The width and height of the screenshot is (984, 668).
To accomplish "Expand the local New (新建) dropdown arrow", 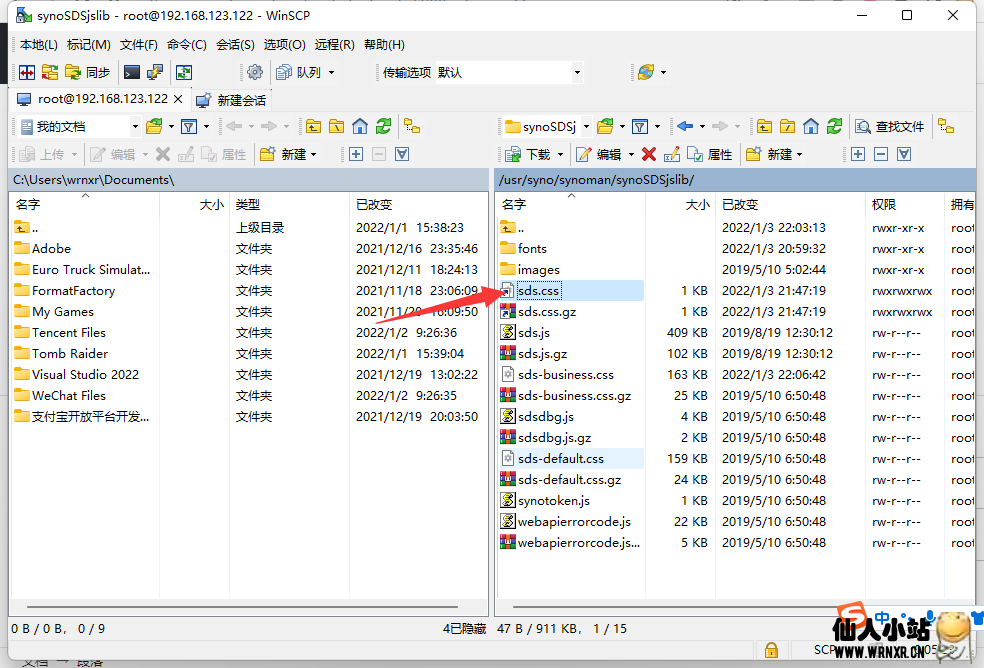I will [313, 154].
